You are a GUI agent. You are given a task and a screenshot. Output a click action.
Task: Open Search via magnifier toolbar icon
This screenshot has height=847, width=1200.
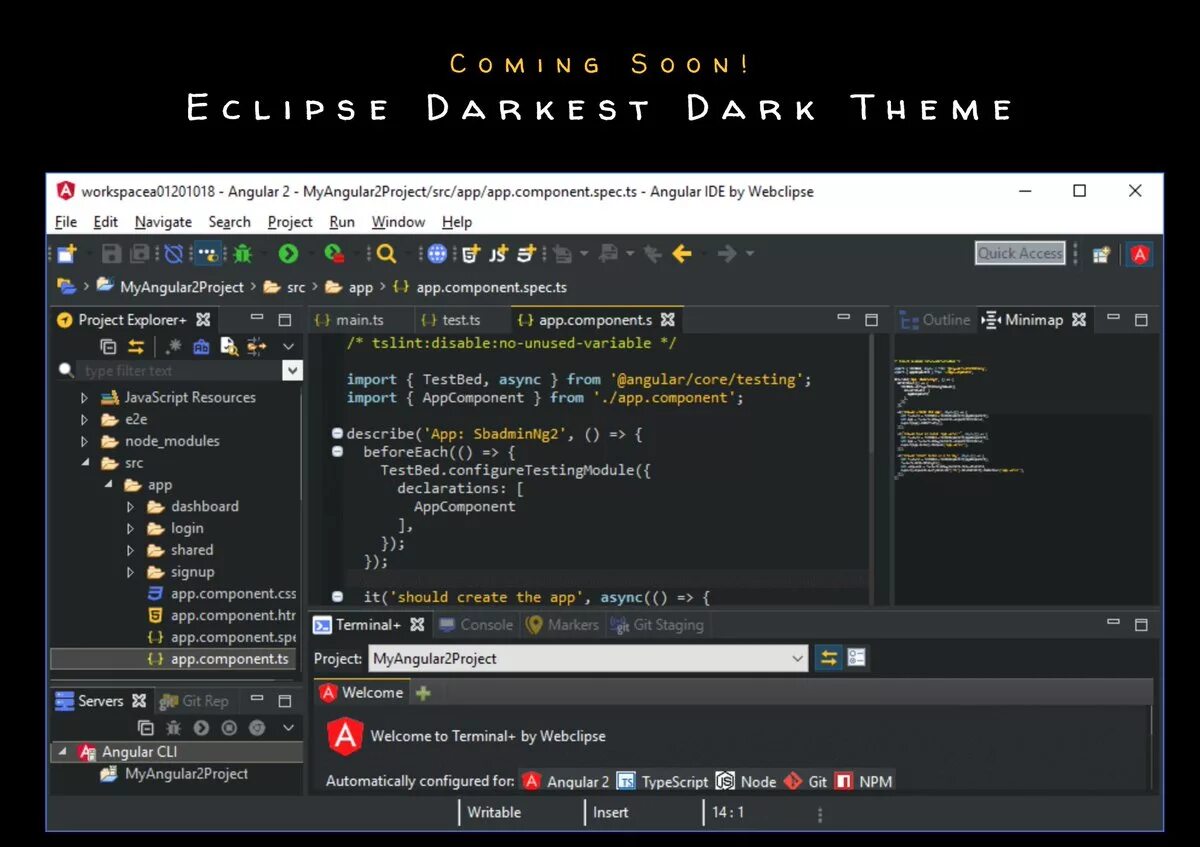[387, 254]
